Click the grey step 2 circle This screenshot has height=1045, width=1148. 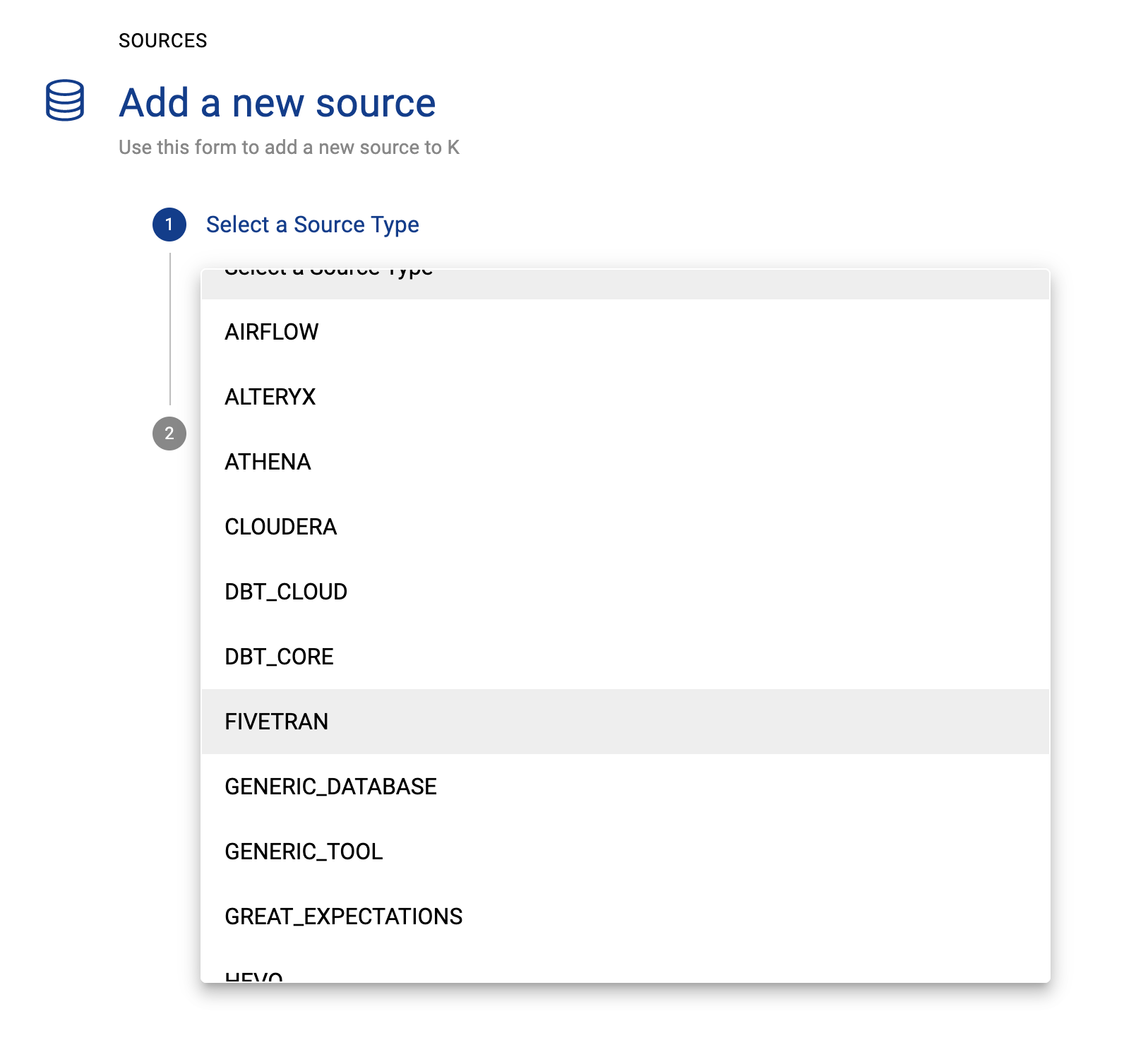[169, 434]
